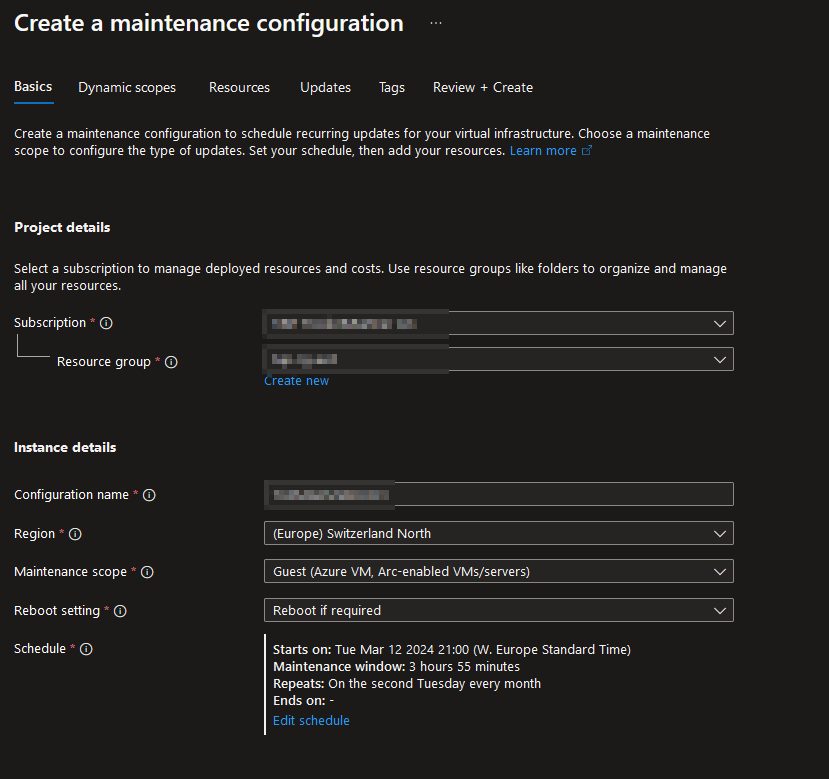
Task: Click the 'Project details' heading
Action: (62, 227)
